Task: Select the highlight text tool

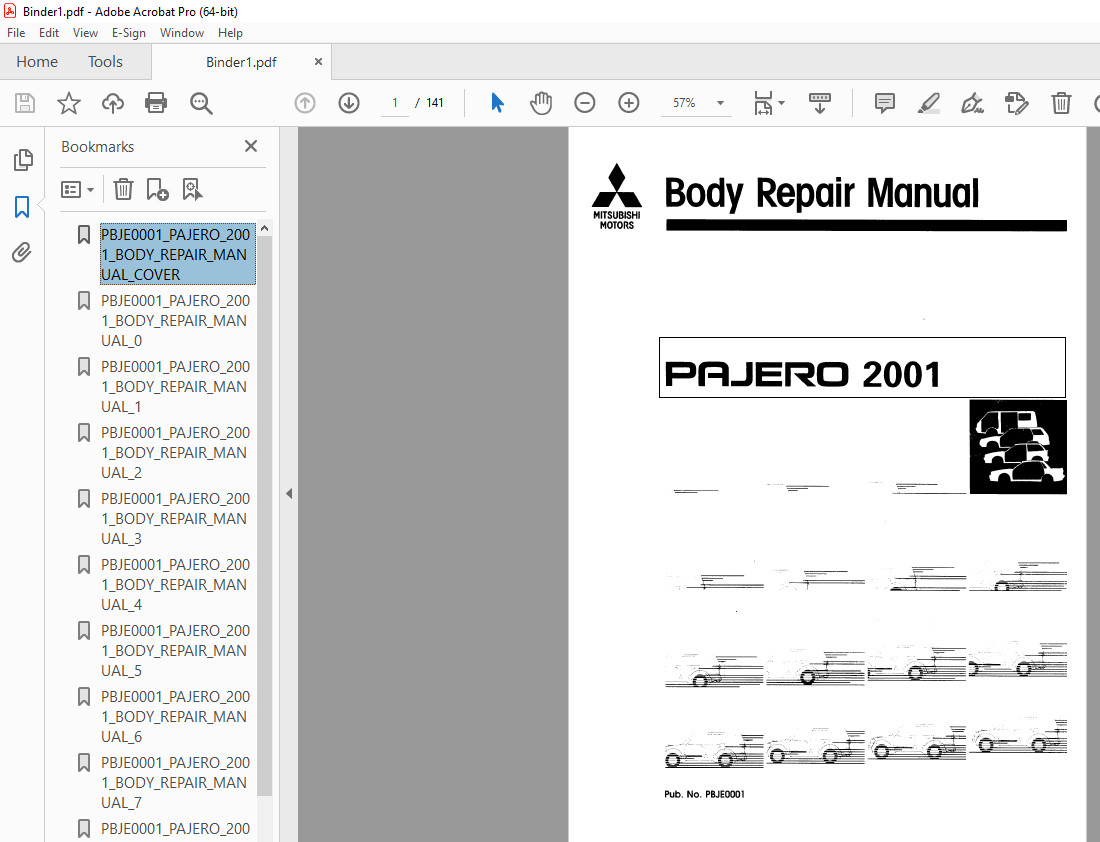Action: pyautogui.click(x=929, y=103)
